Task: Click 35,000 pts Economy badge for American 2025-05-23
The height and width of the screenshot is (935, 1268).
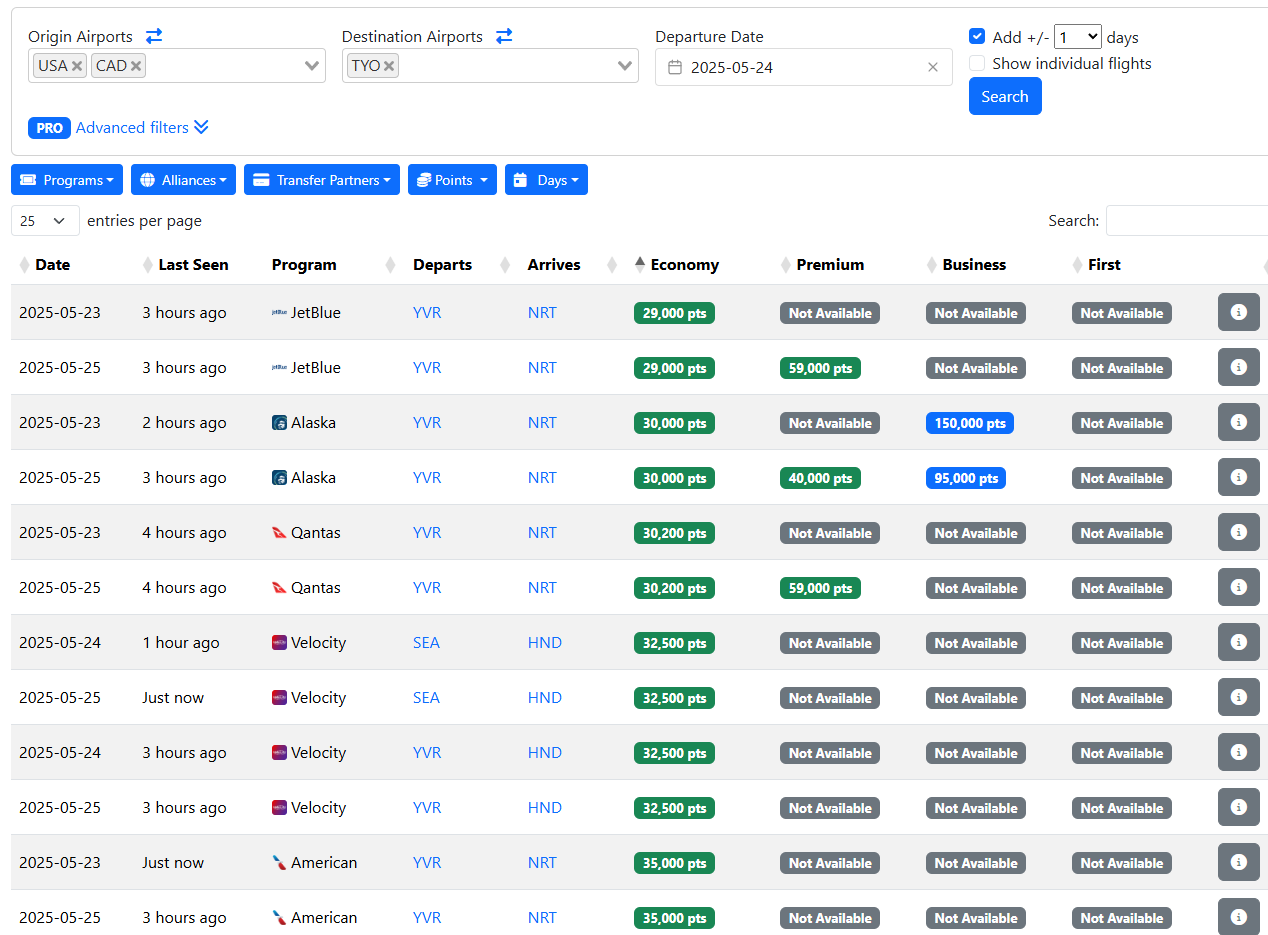Action: [x=674, y=863]
